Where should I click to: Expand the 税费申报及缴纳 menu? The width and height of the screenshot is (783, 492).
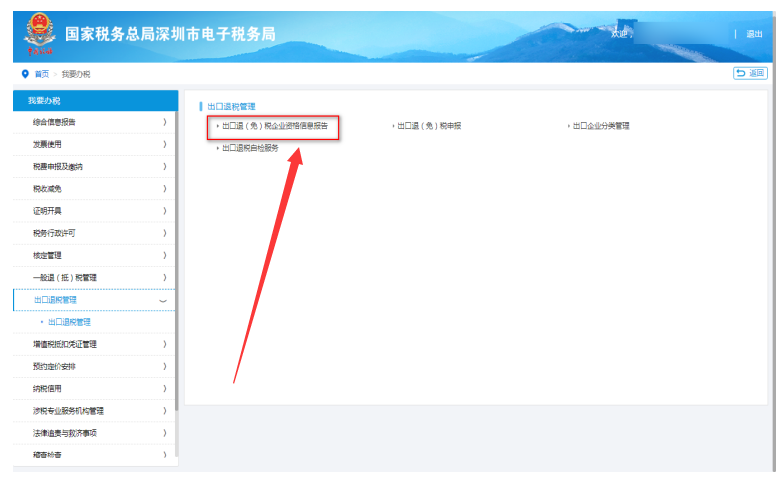[95, 166]
